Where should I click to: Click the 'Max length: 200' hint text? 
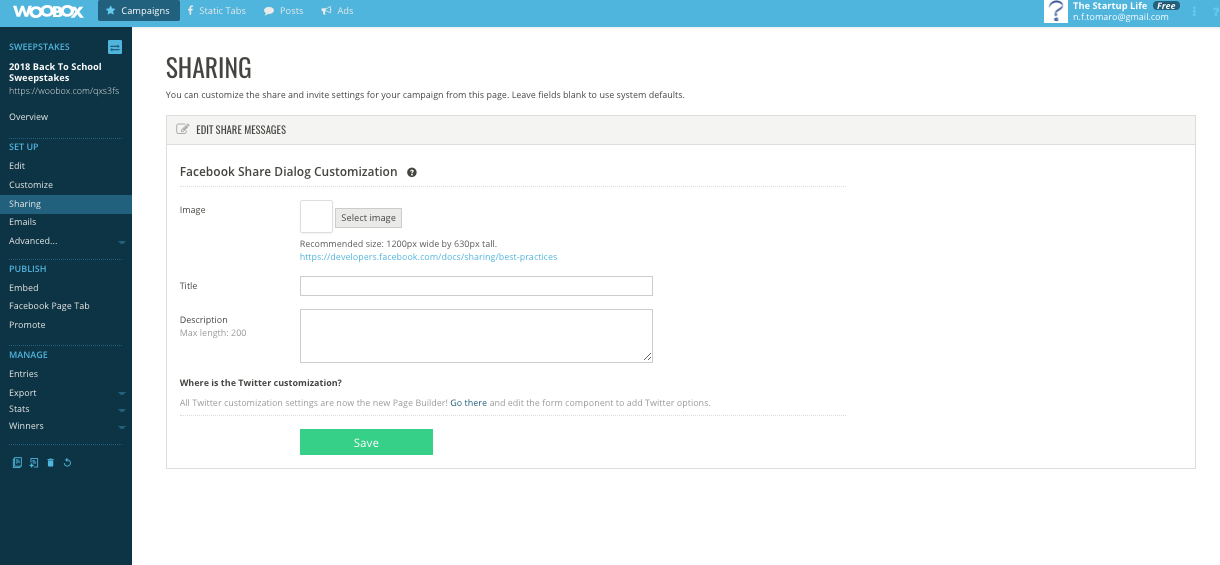click(213, 333)
